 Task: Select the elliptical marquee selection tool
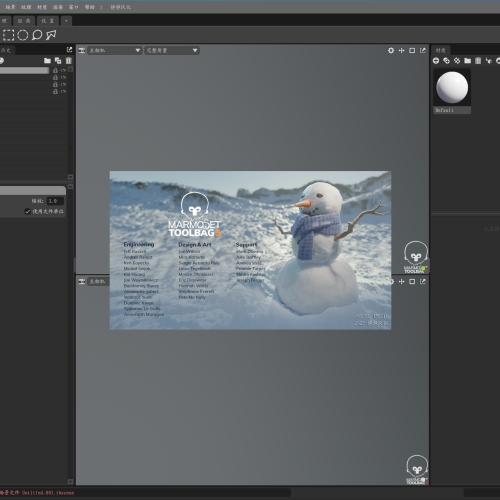click(x=23, y=35)
